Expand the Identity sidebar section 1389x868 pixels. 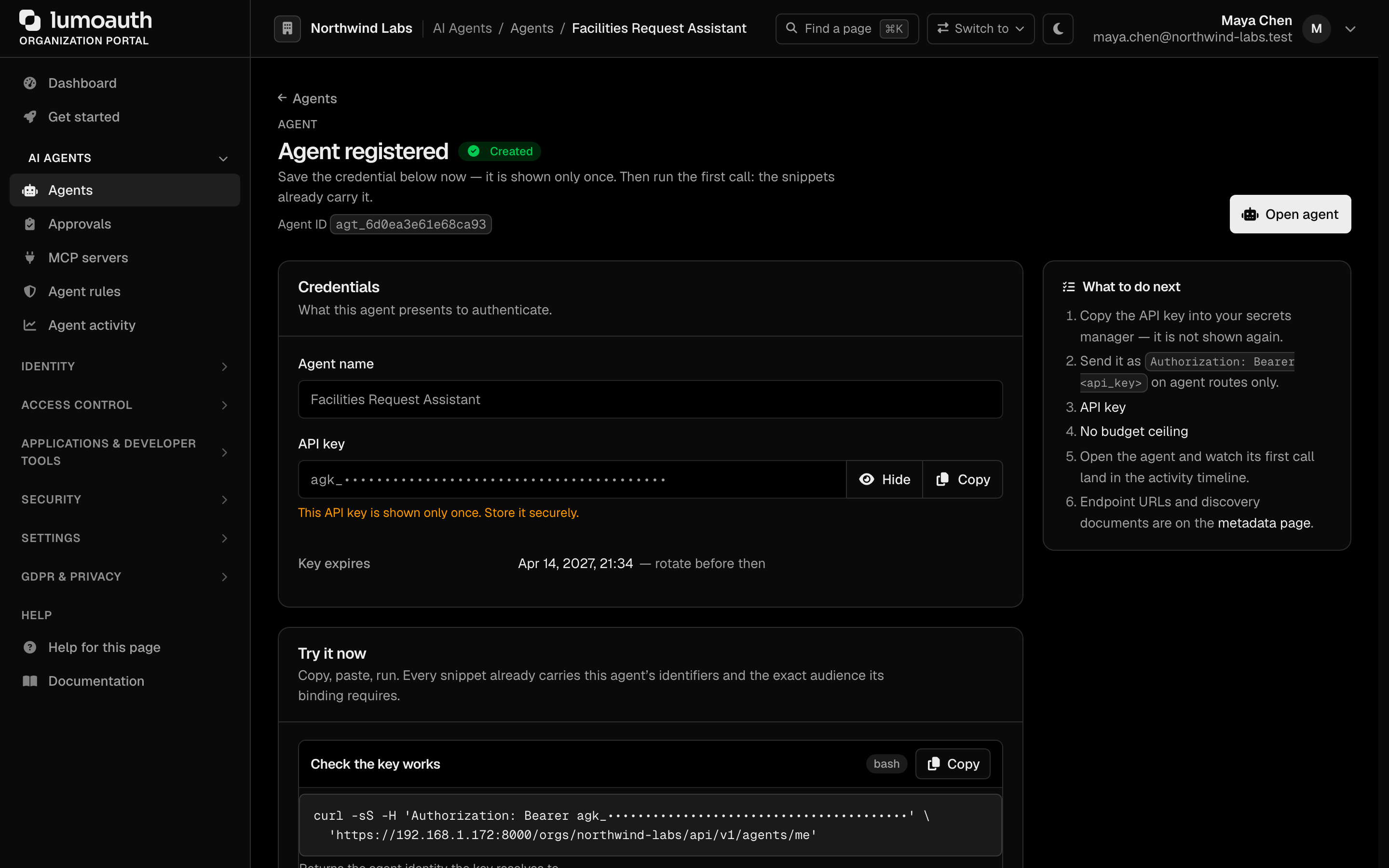124,366
